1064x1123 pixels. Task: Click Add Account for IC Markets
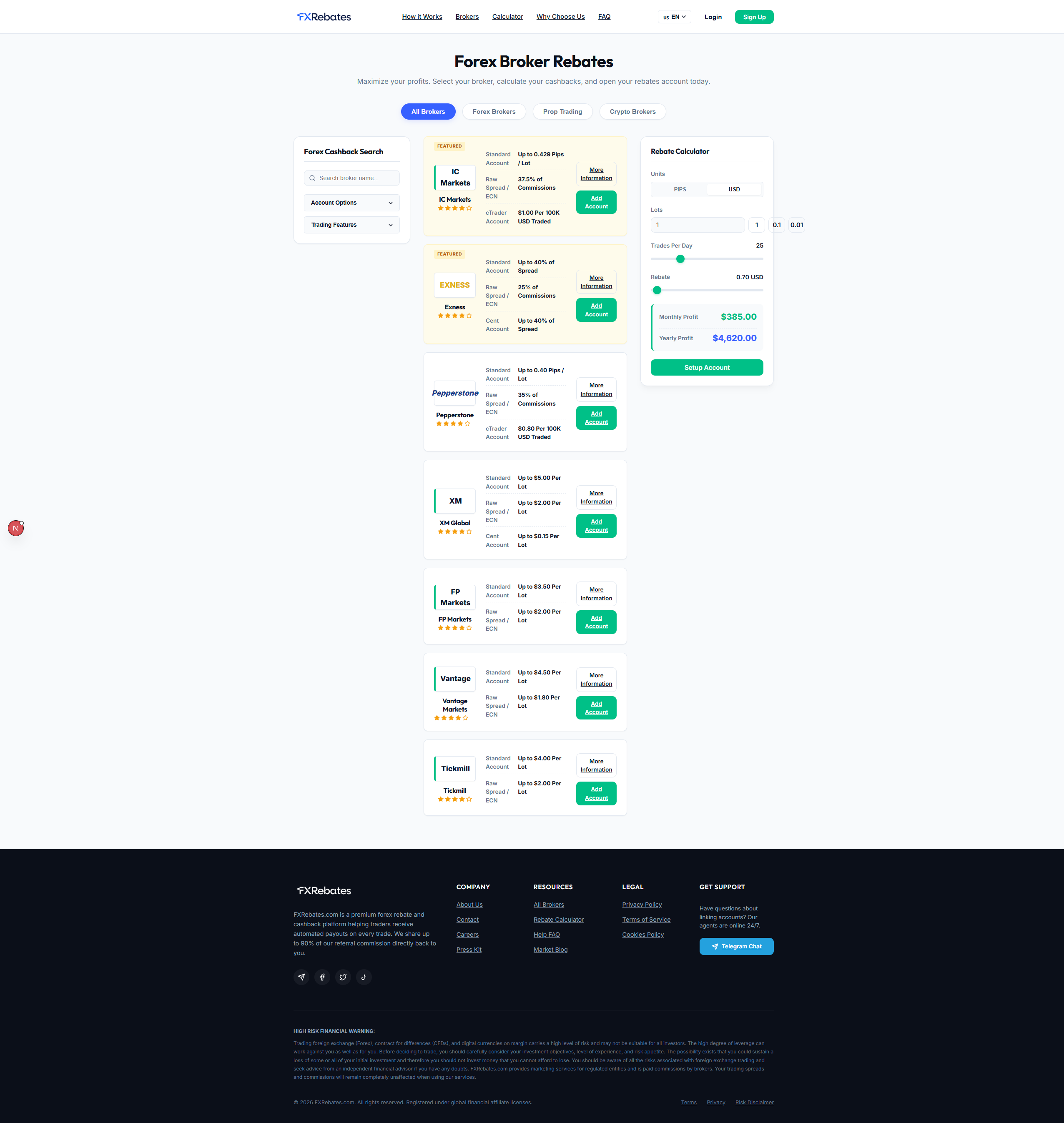click(x=596, y=203)
